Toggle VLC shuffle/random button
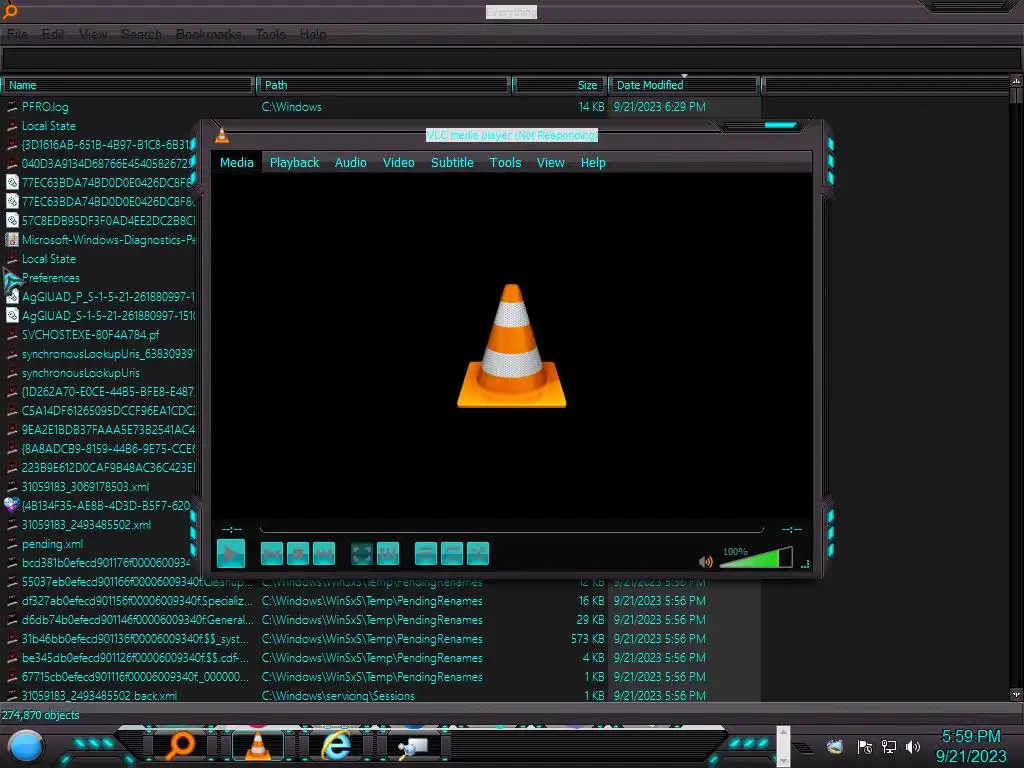 pos(478,554)
